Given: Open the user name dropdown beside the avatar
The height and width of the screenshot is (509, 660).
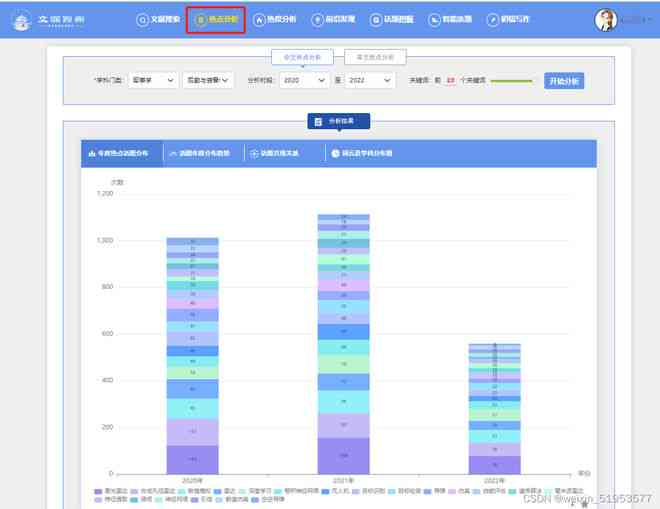Looking at the screenshot, I should (x=636, y=20).
